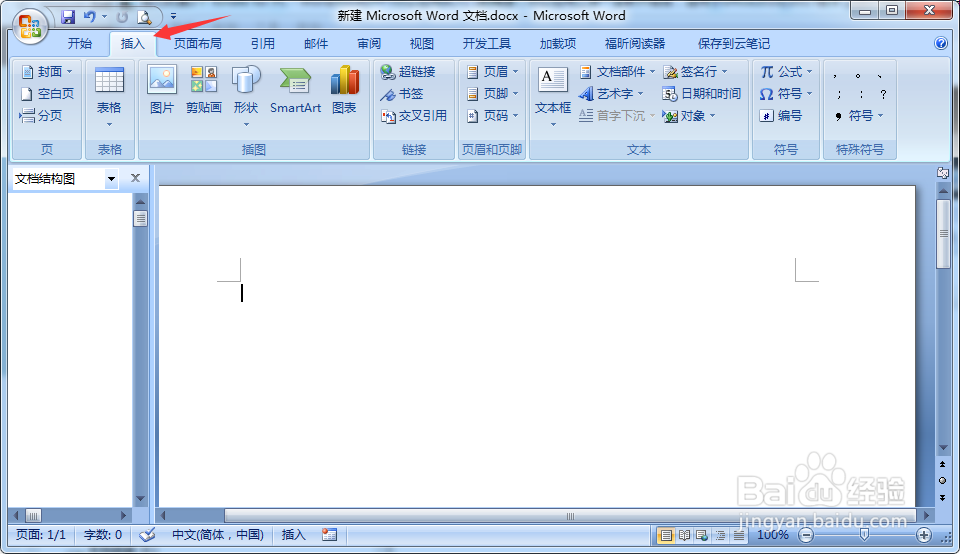This screenshot has width=960, height=554.
Task: Click the zoom slider handle
Action: [x=864, y=535]
